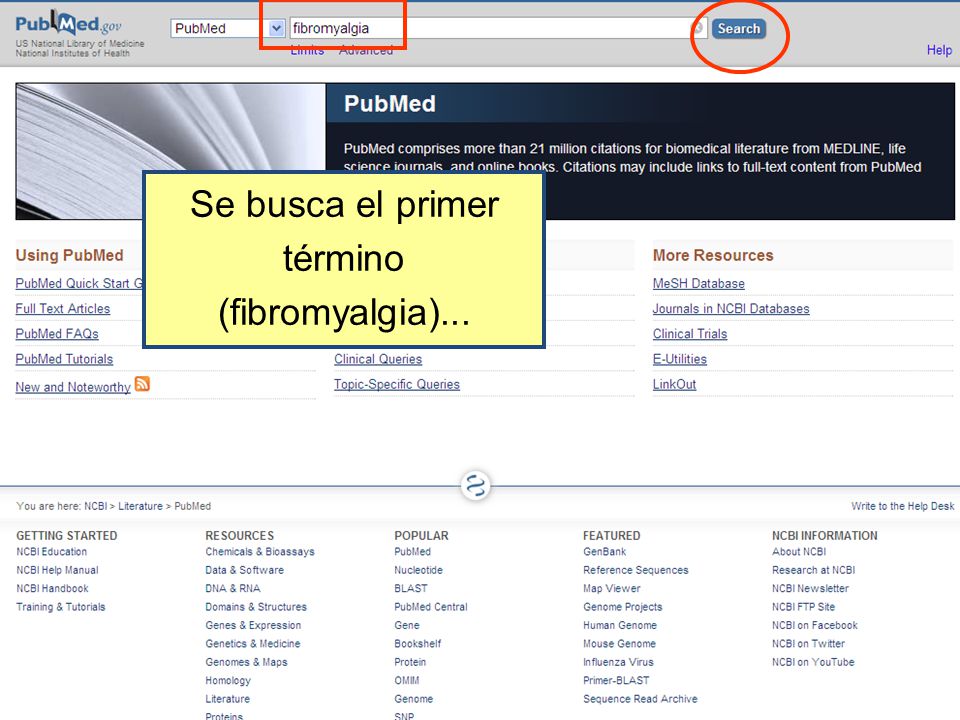Open BLAST footer link

pos(411,588)
